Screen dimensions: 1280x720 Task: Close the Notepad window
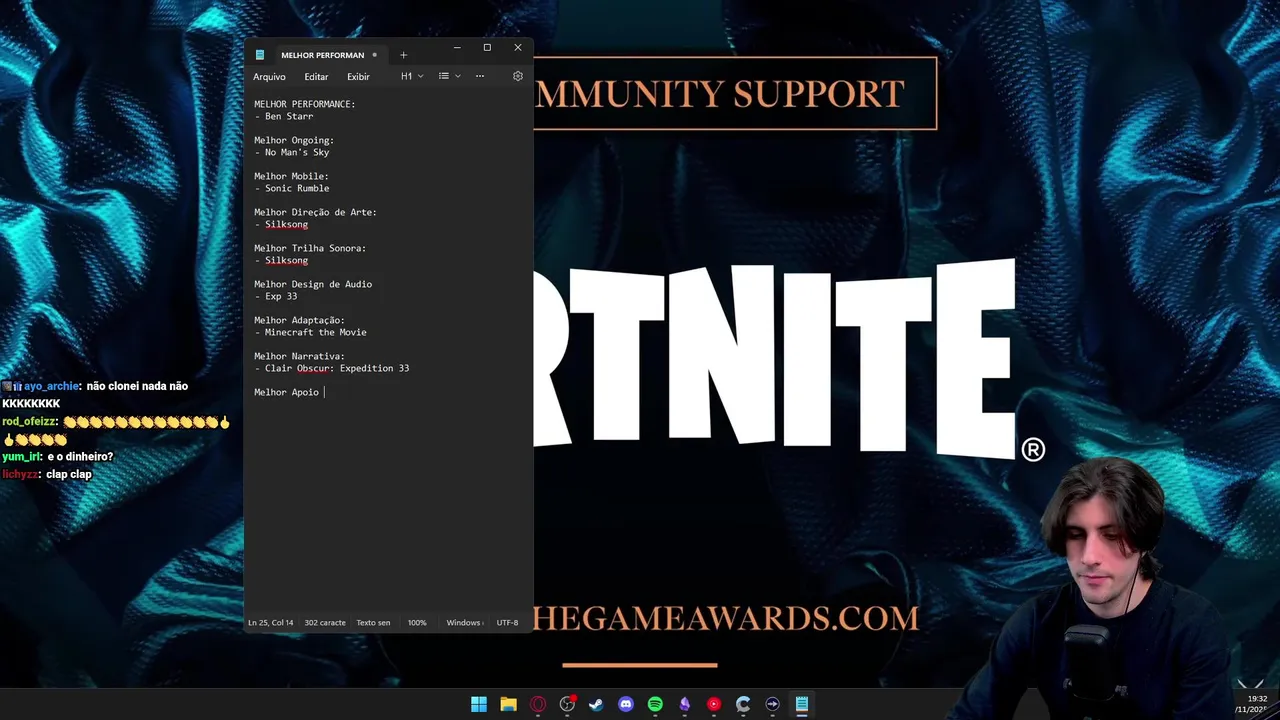click(518, 48)
